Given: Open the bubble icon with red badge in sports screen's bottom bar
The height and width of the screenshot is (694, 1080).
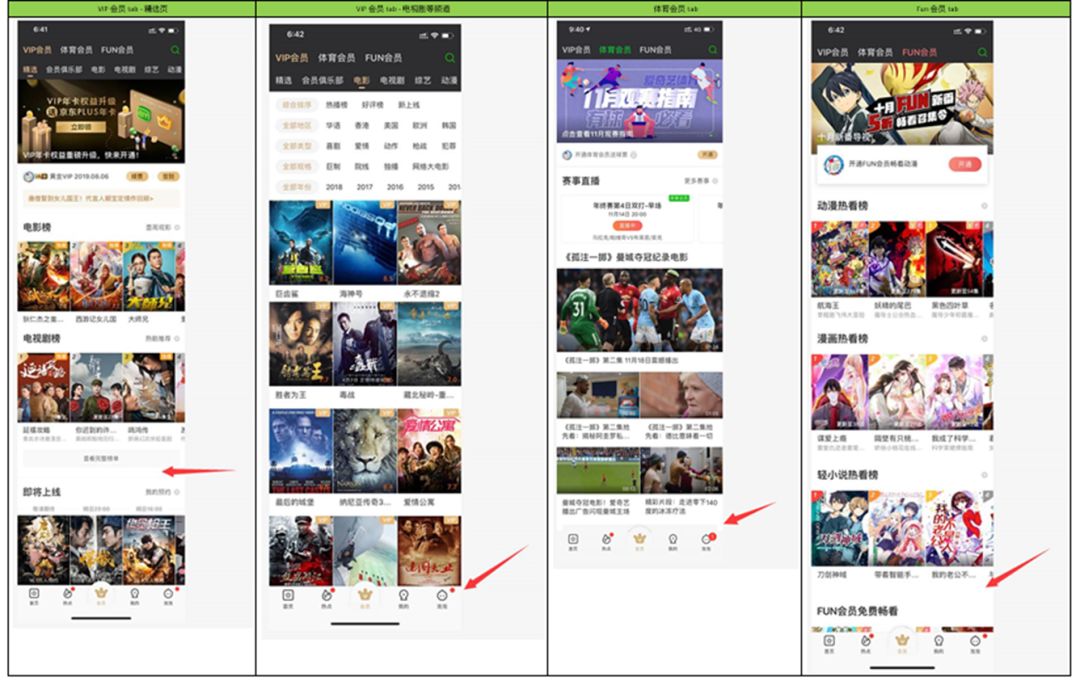Looking at the screenshot, I should 707,541.
